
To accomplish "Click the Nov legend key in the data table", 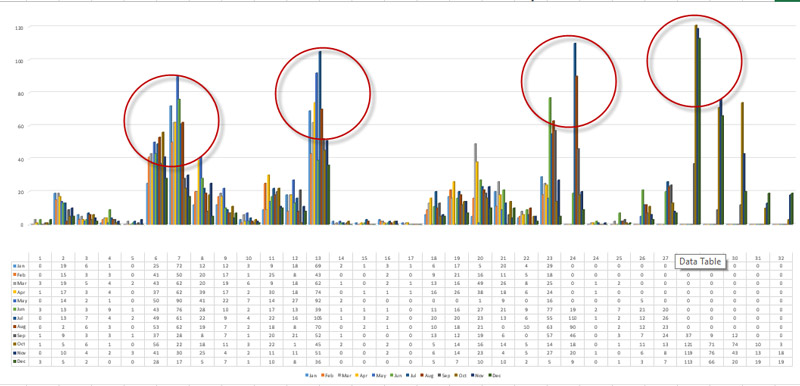I will click(x=14, y=352).
